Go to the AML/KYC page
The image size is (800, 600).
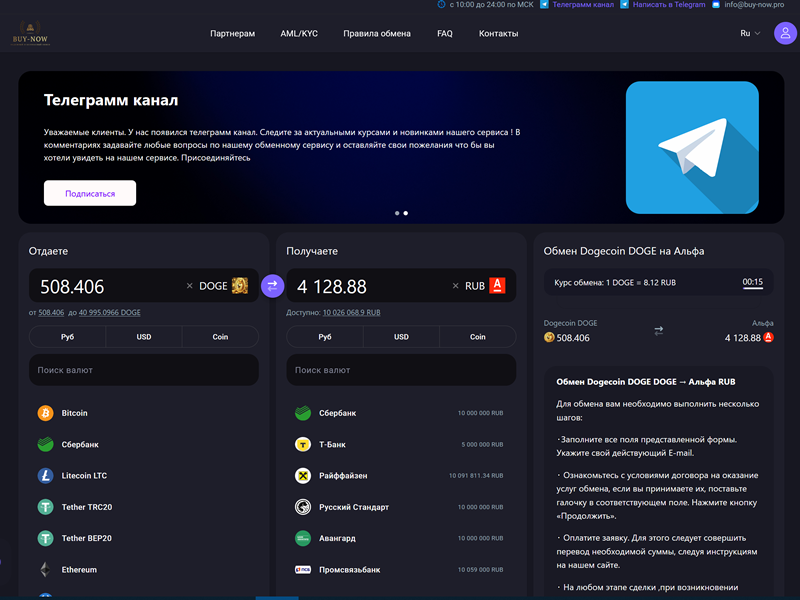coord(299,33)
